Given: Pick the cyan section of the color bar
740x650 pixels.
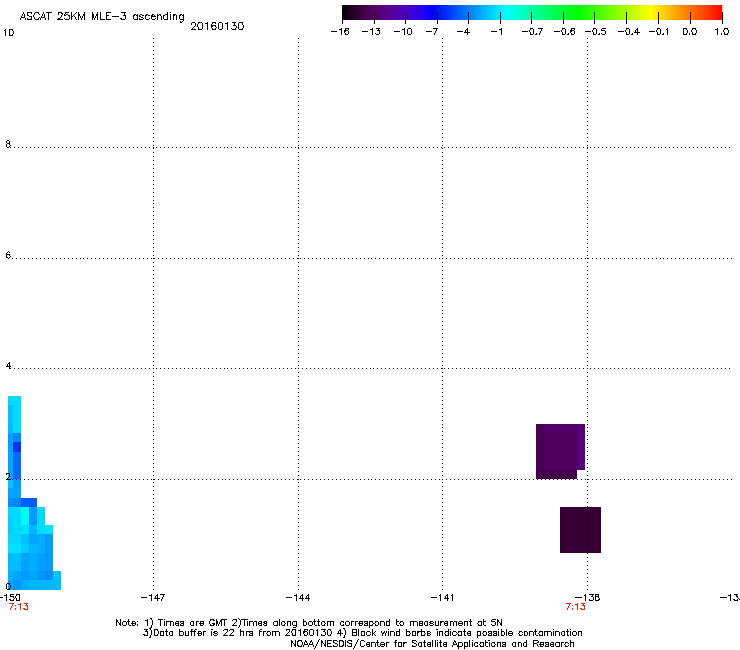Looking at the screenshot, I should (505, 12).
